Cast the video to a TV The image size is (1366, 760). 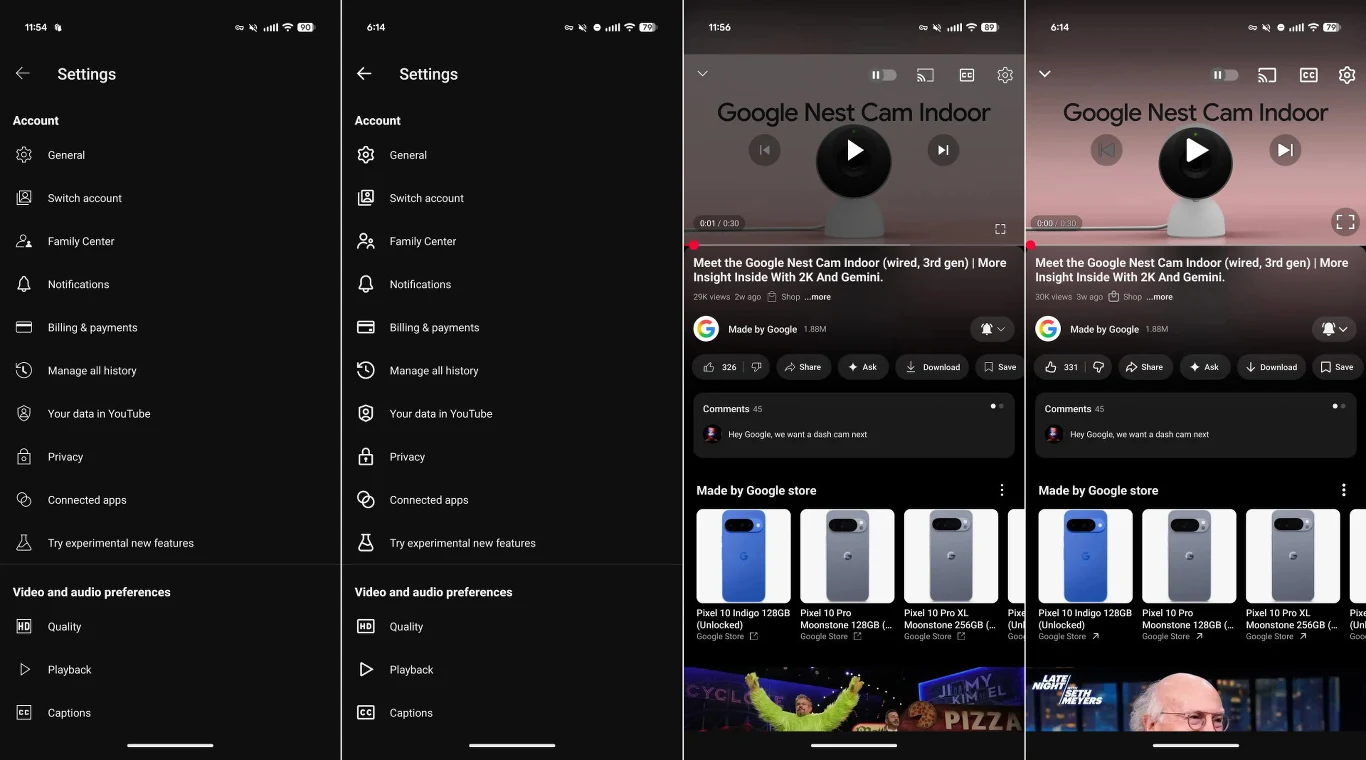point(924,74)
